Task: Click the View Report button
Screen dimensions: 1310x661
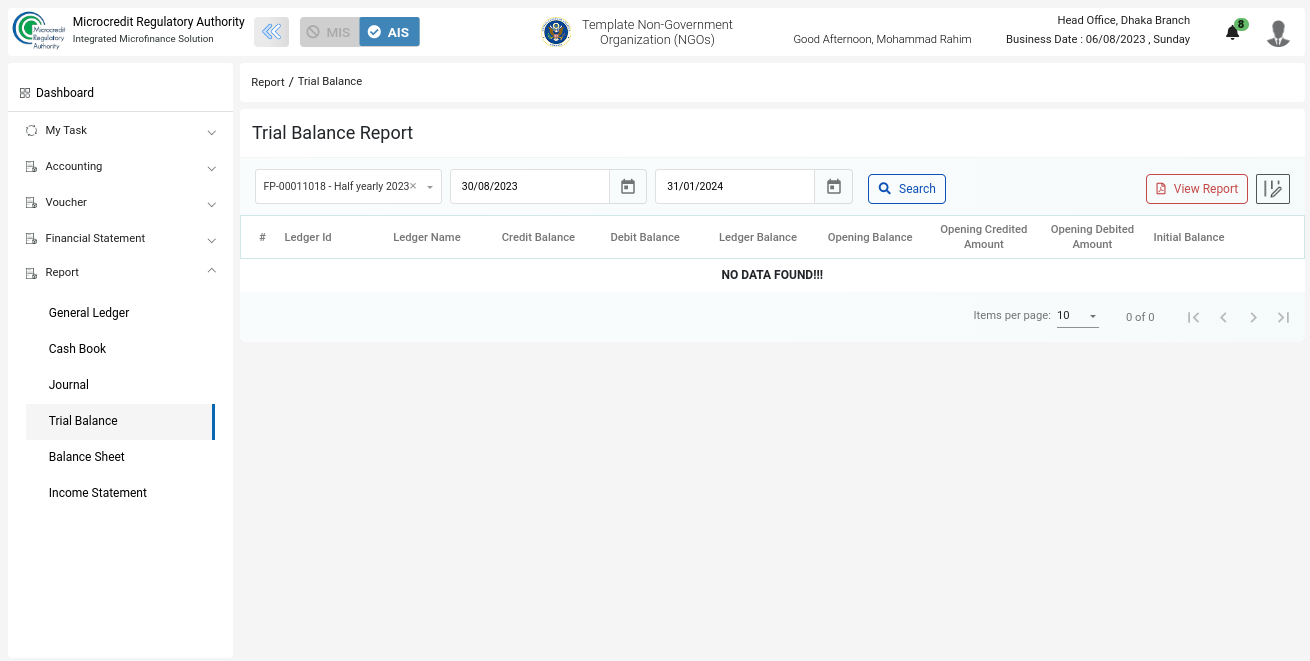Action: pos(1196,189)
